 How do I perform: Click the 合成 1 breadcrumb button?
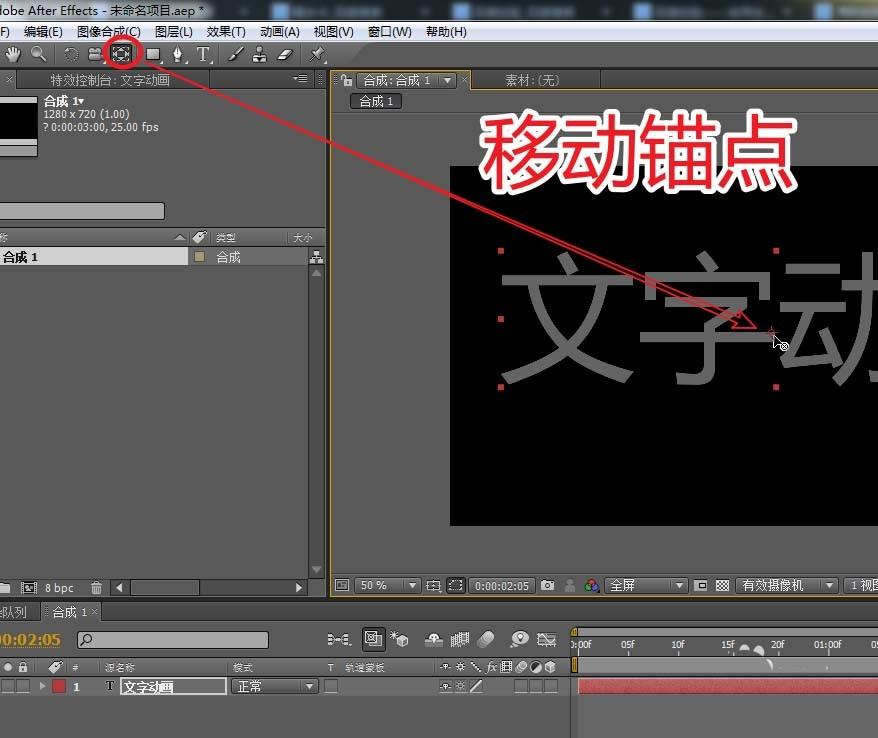coord(375,101)
